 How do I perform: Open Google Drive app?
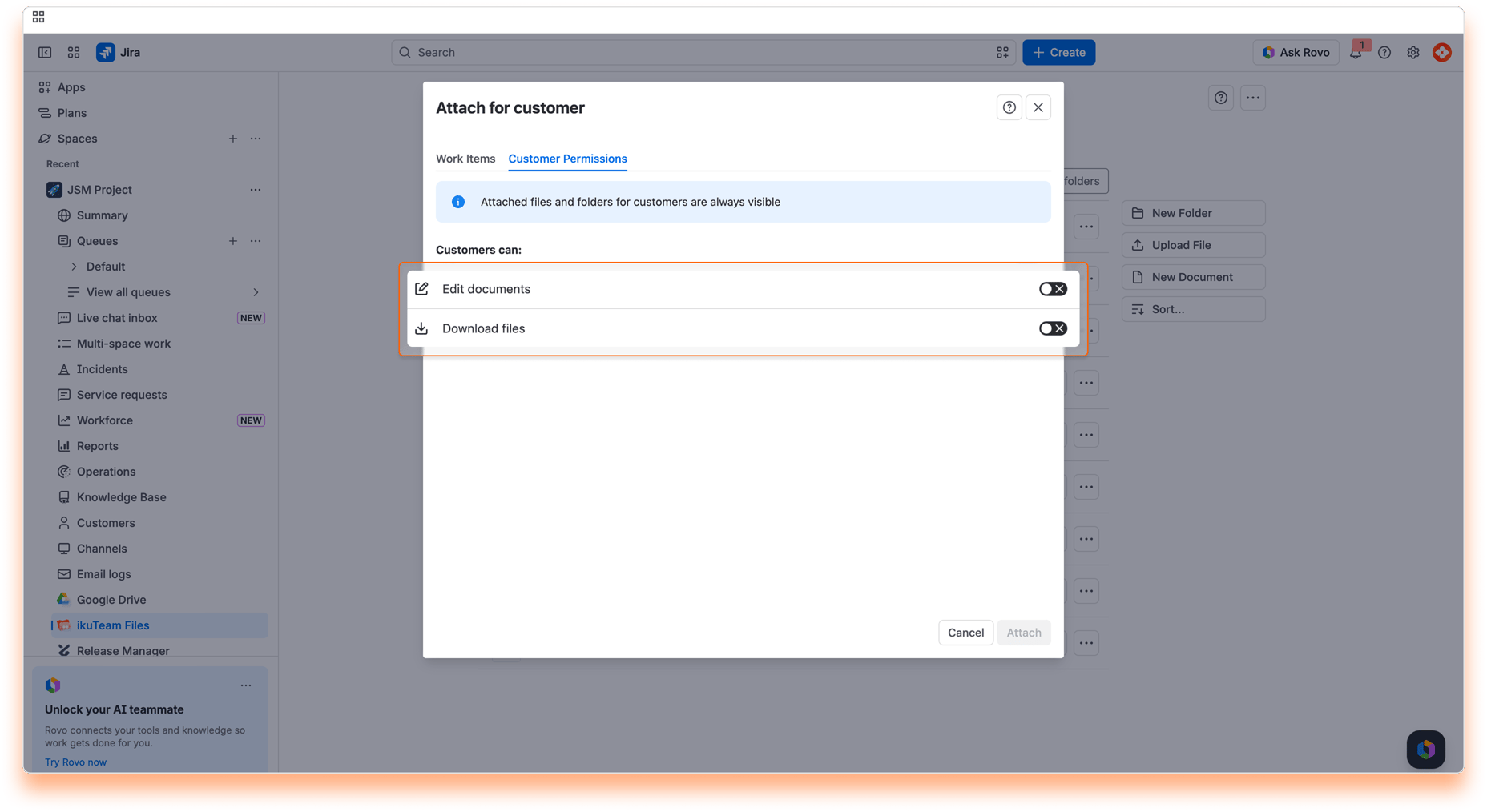(x=111, y=600)
